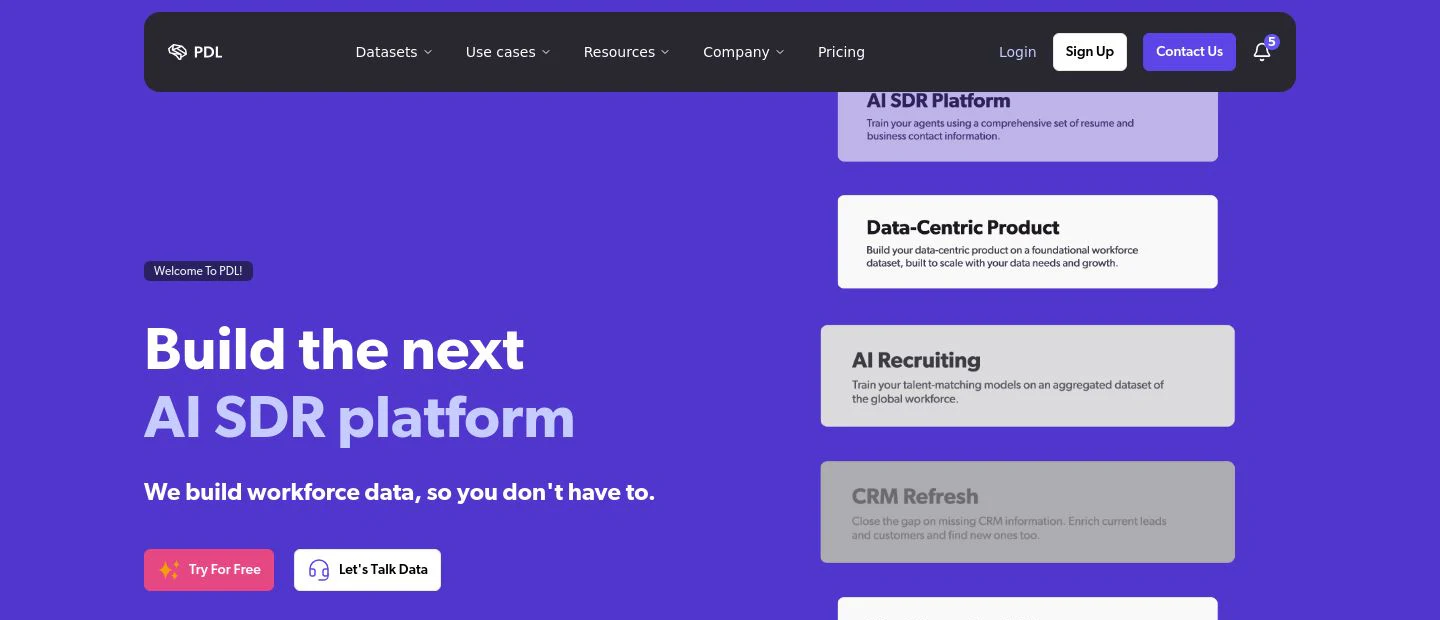Viewport: 1440px width, 620px height.
Task: Click the headset icon in Let's Talk Data
Action: (x=319, y=570)
